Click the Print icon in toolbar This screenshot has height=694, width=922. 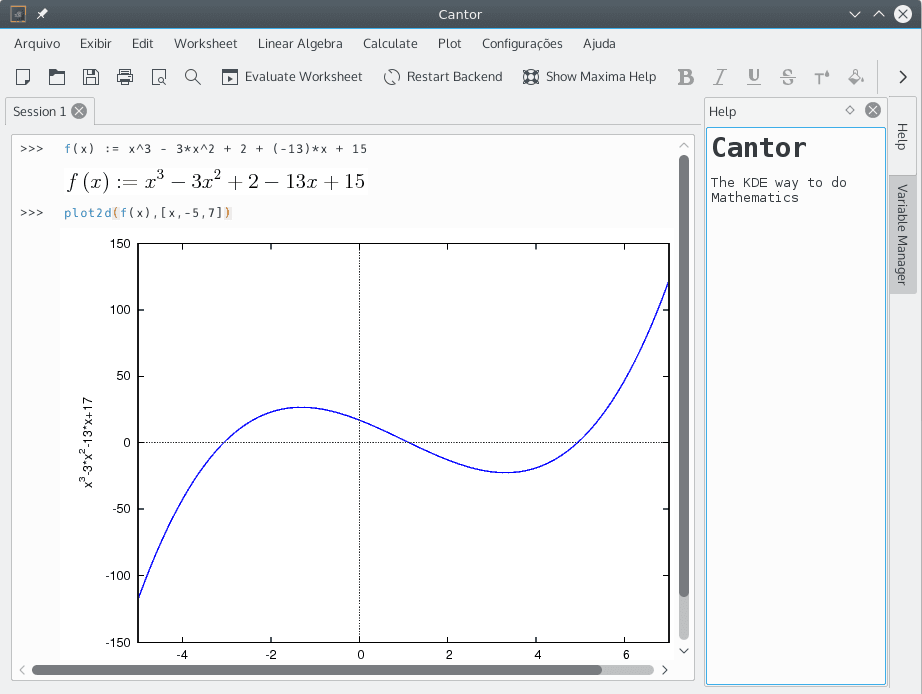tap(125, 77)
